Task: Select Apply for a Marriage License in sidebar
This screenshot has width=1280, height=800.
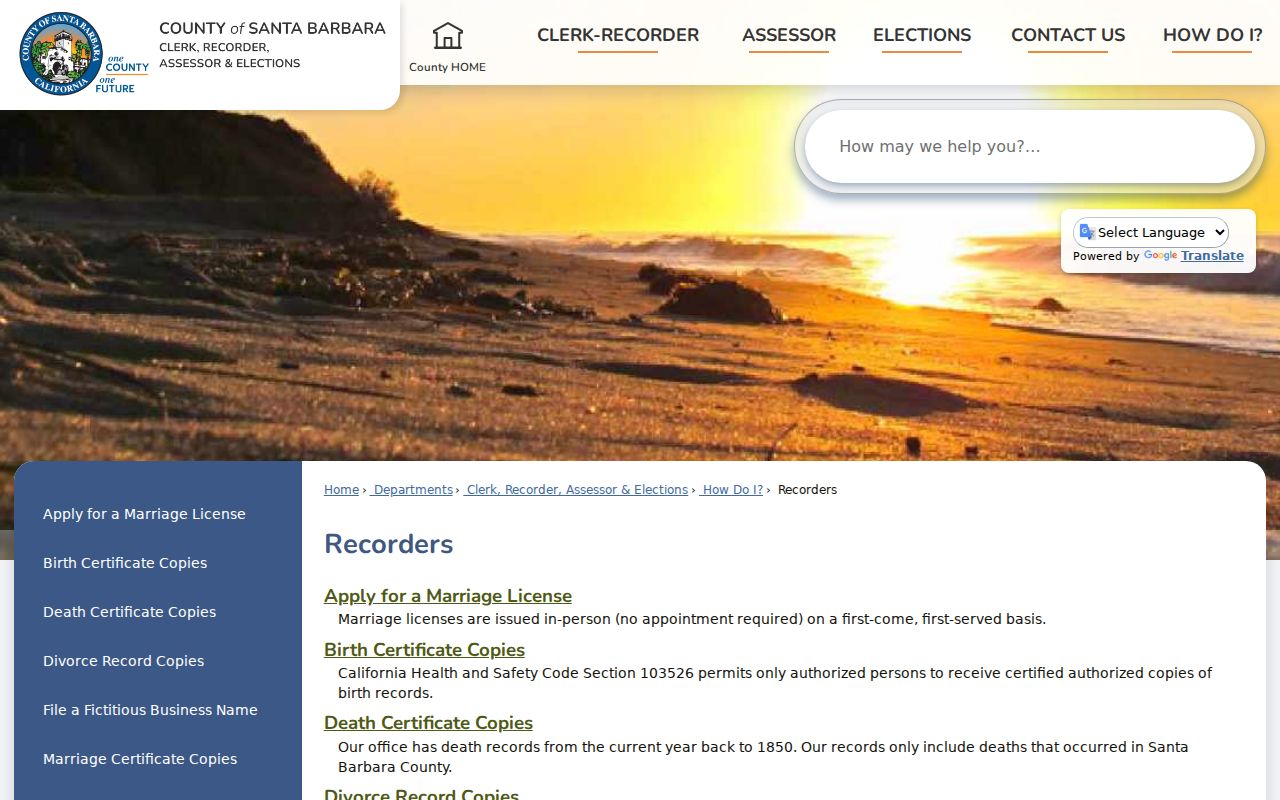Action: [x=144, y=514]
